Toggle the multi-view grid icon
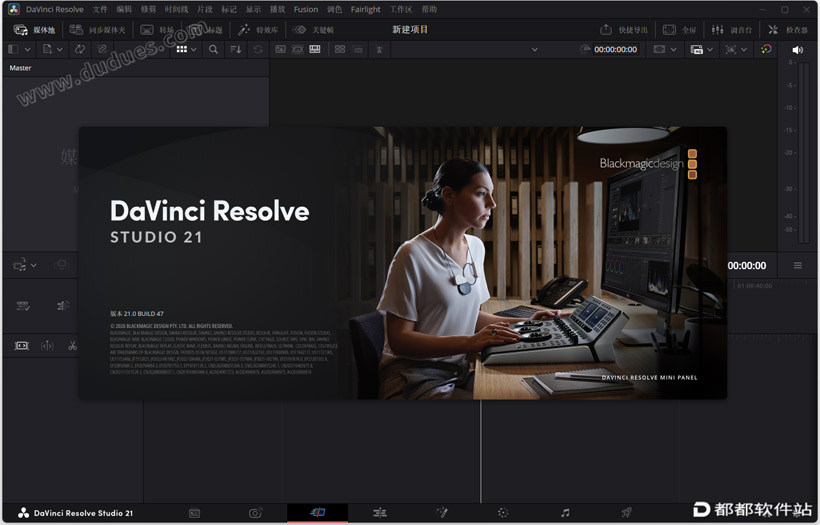This screenshot has width=820, height=525. (340, 49)
